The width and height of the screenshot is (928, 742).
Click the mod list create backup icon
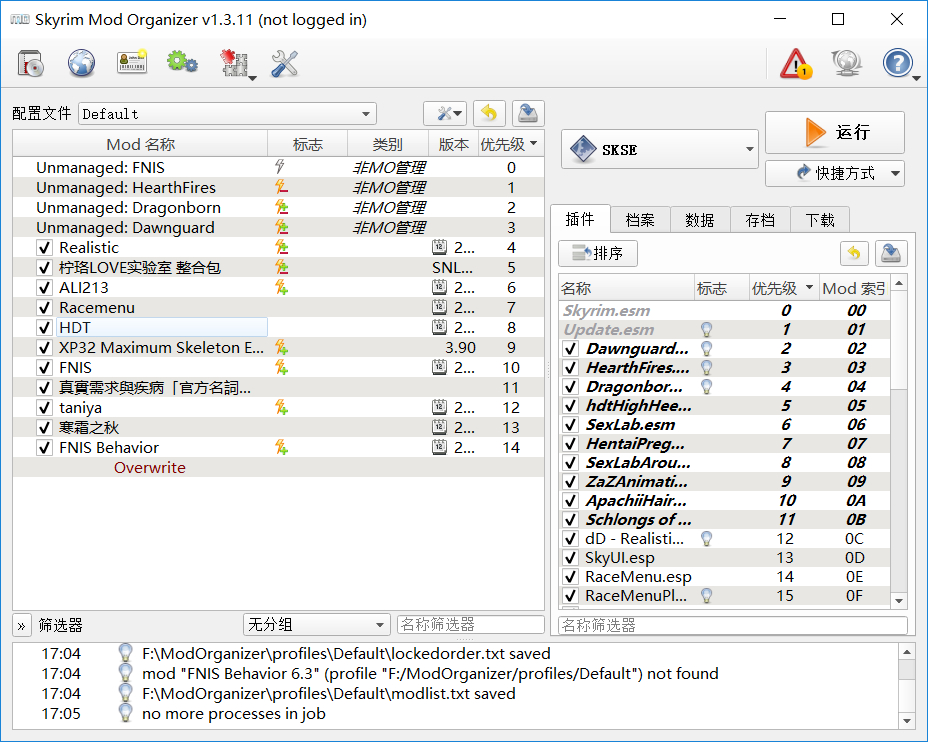click(x=528, y=113)
